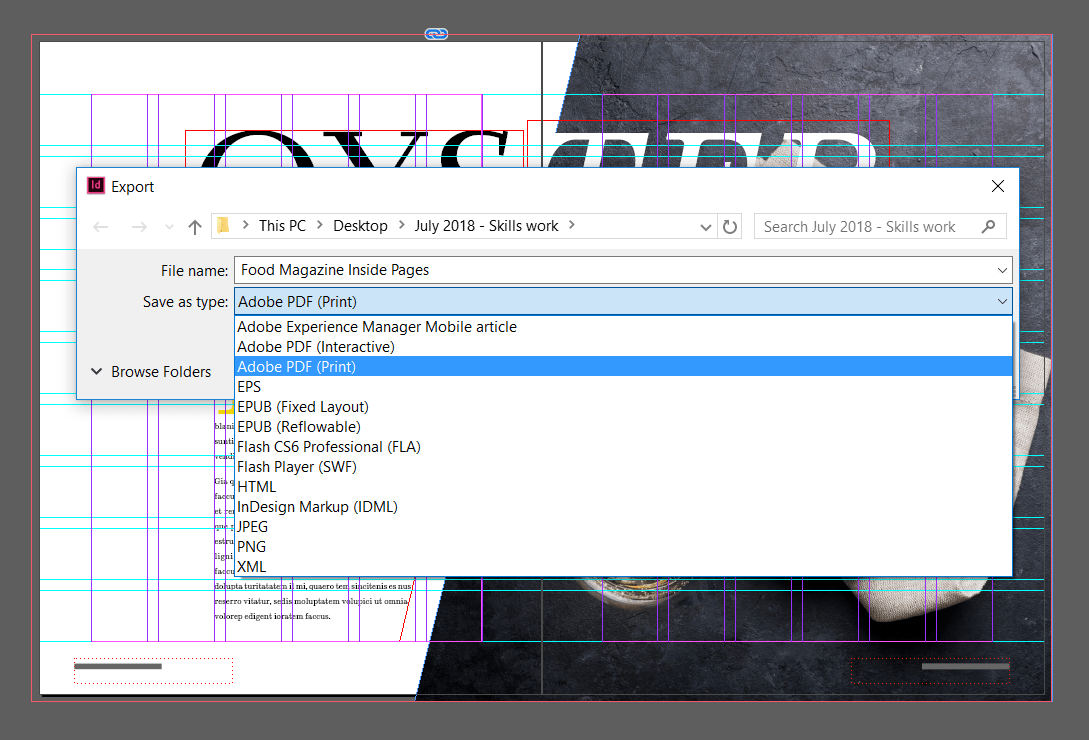The width and height of the screenshot is (1089, 740).
Task: Choose EPUB (Fixed Layout) format
Action: (623, 406)
